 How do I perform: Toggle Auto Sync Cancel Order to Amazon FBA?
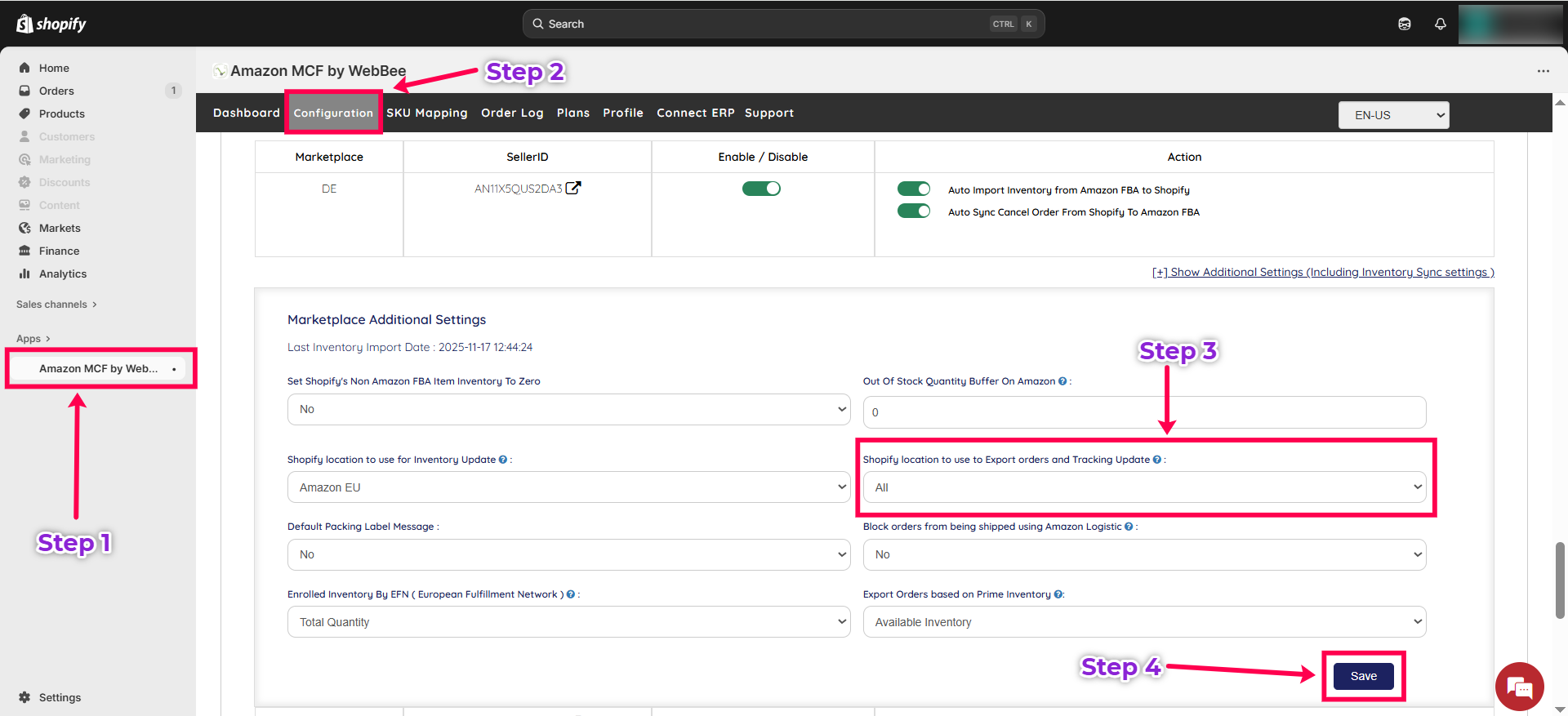click(x=913, y=211)
